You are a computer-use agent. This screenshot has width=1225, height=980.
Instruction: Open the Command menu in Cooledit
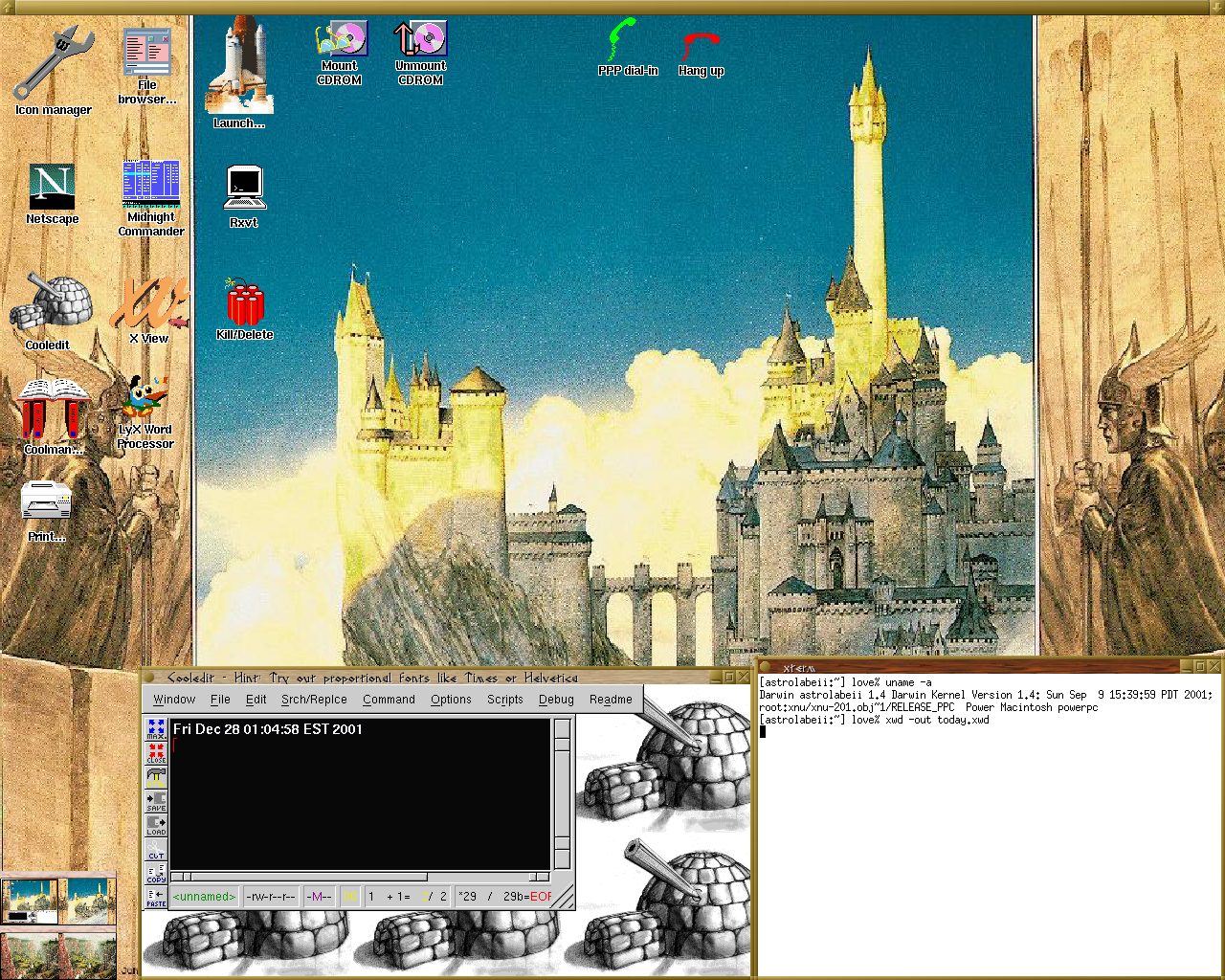pos(389,700)
